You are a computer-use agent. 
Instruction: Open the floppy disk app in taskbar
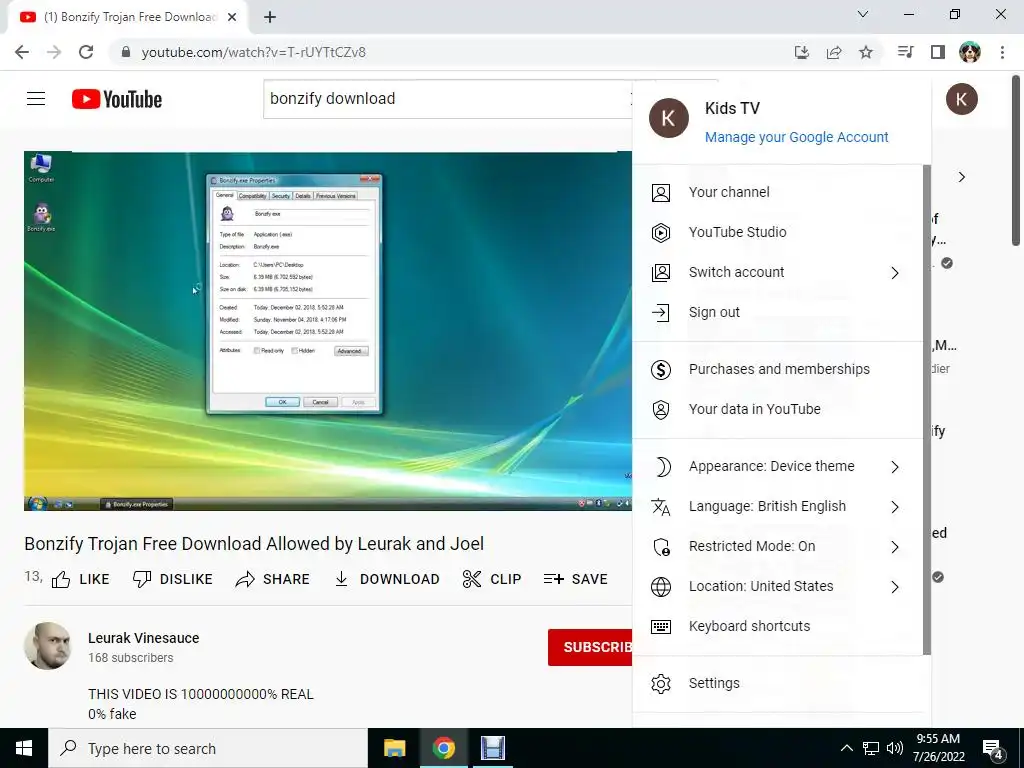click(492, 748)
